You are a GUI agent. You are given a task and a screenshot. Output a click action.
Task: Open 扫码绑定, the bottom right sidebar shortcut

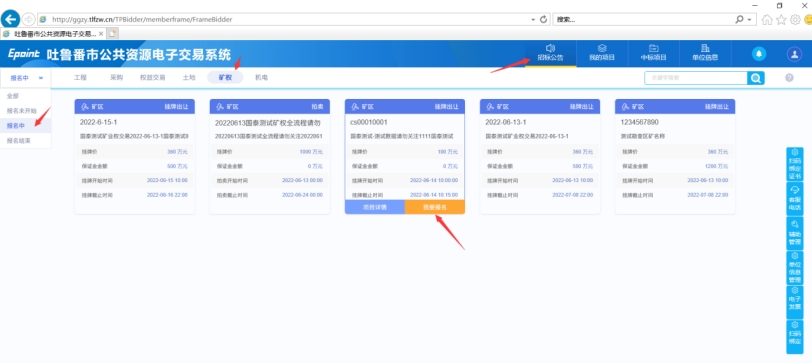click(794, 336)
